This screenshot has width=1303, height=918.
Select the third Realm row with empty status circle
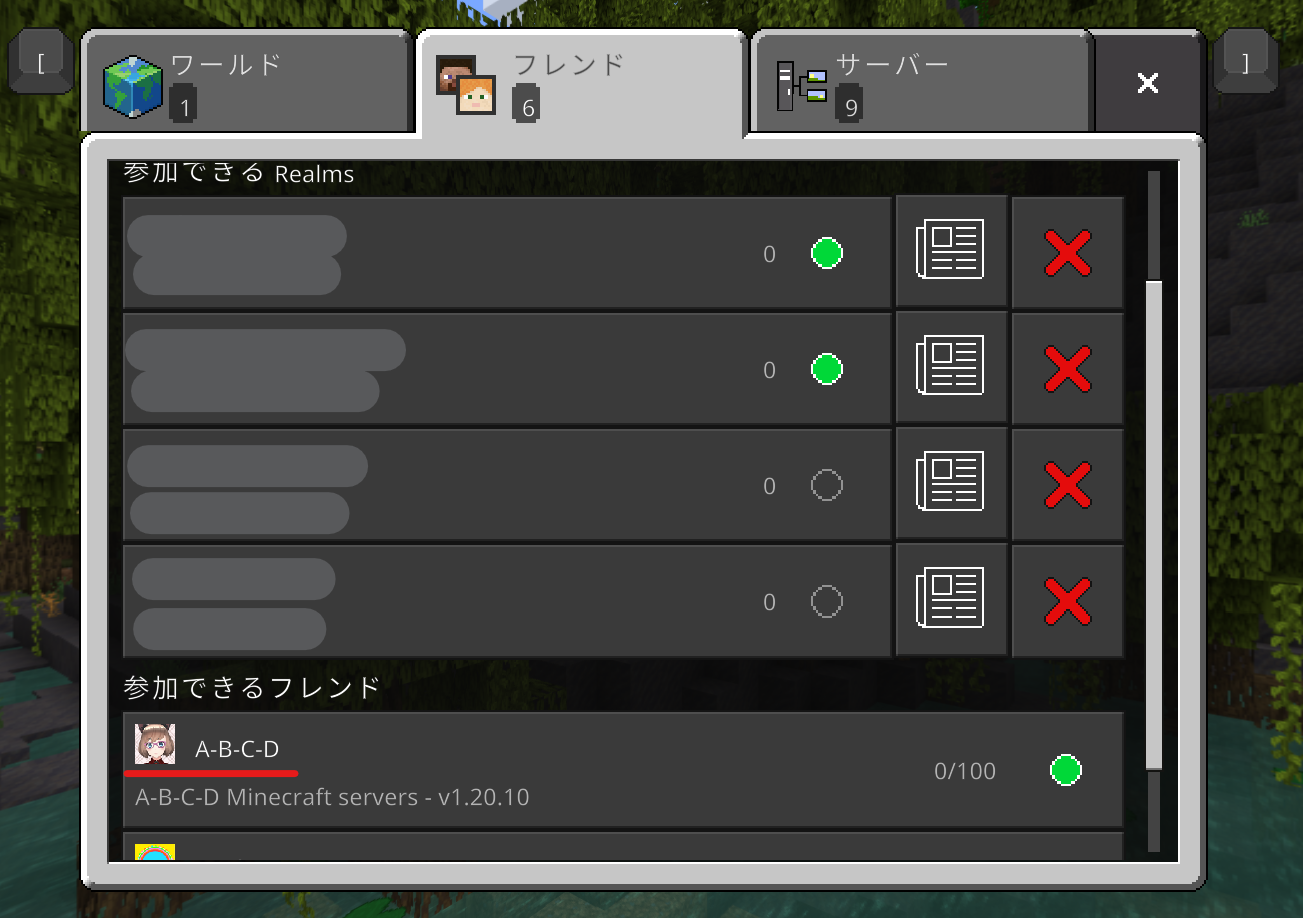[507, 484]
